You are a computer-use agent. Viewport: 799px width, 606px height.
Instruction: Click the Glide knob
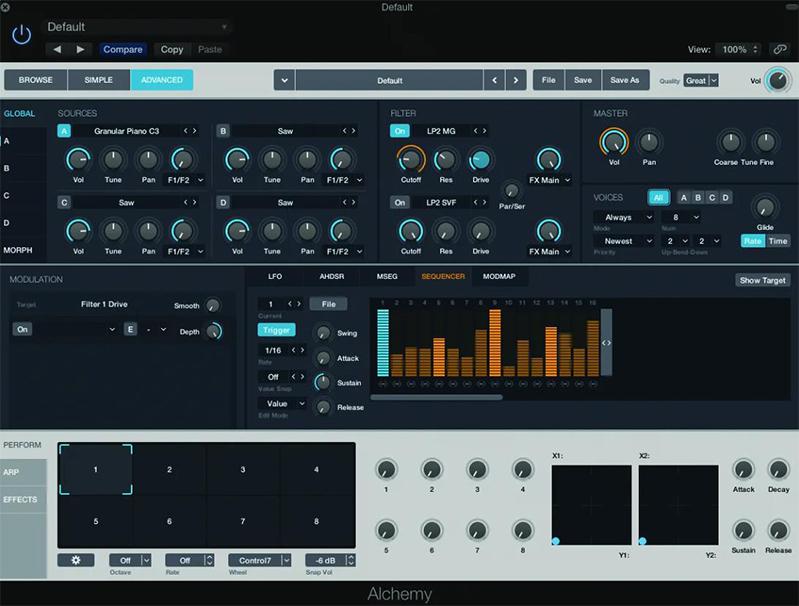pyautogui.click(x=764, y=207)
